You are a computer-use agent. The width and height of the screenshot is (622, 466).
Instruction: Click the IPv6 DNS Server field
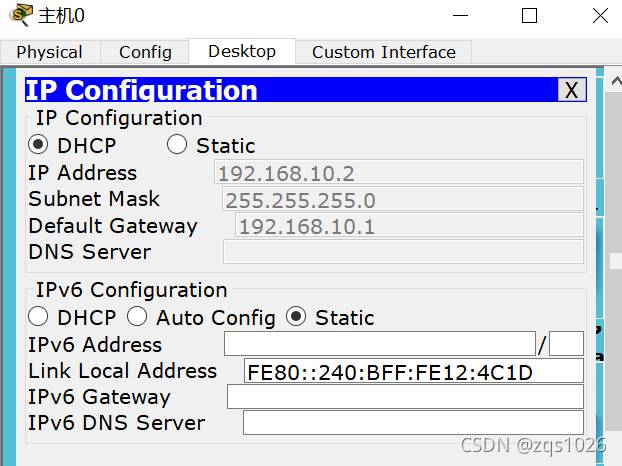click(x=413, y=423)
